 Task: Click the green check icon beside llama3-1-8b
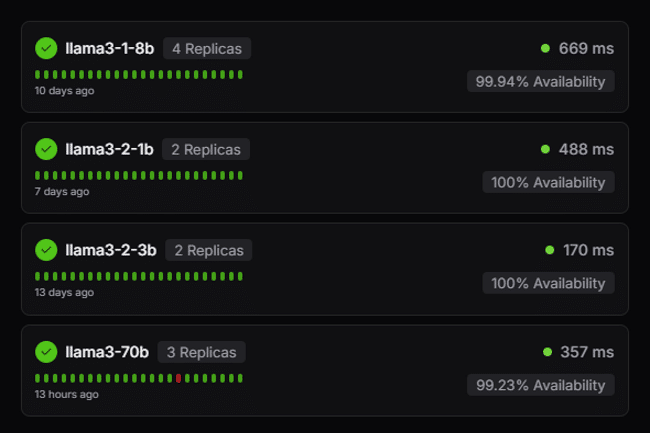[46, 48]
